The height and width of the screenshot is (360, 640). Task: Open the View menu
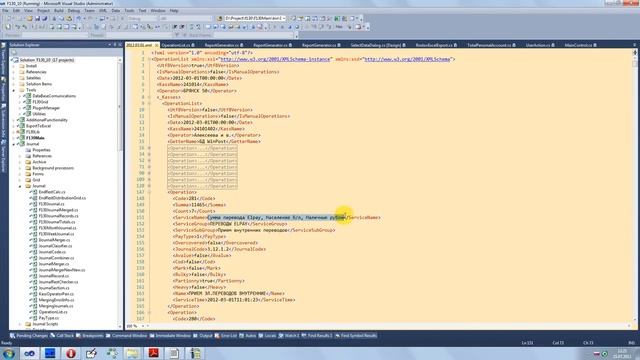point(28,11)
